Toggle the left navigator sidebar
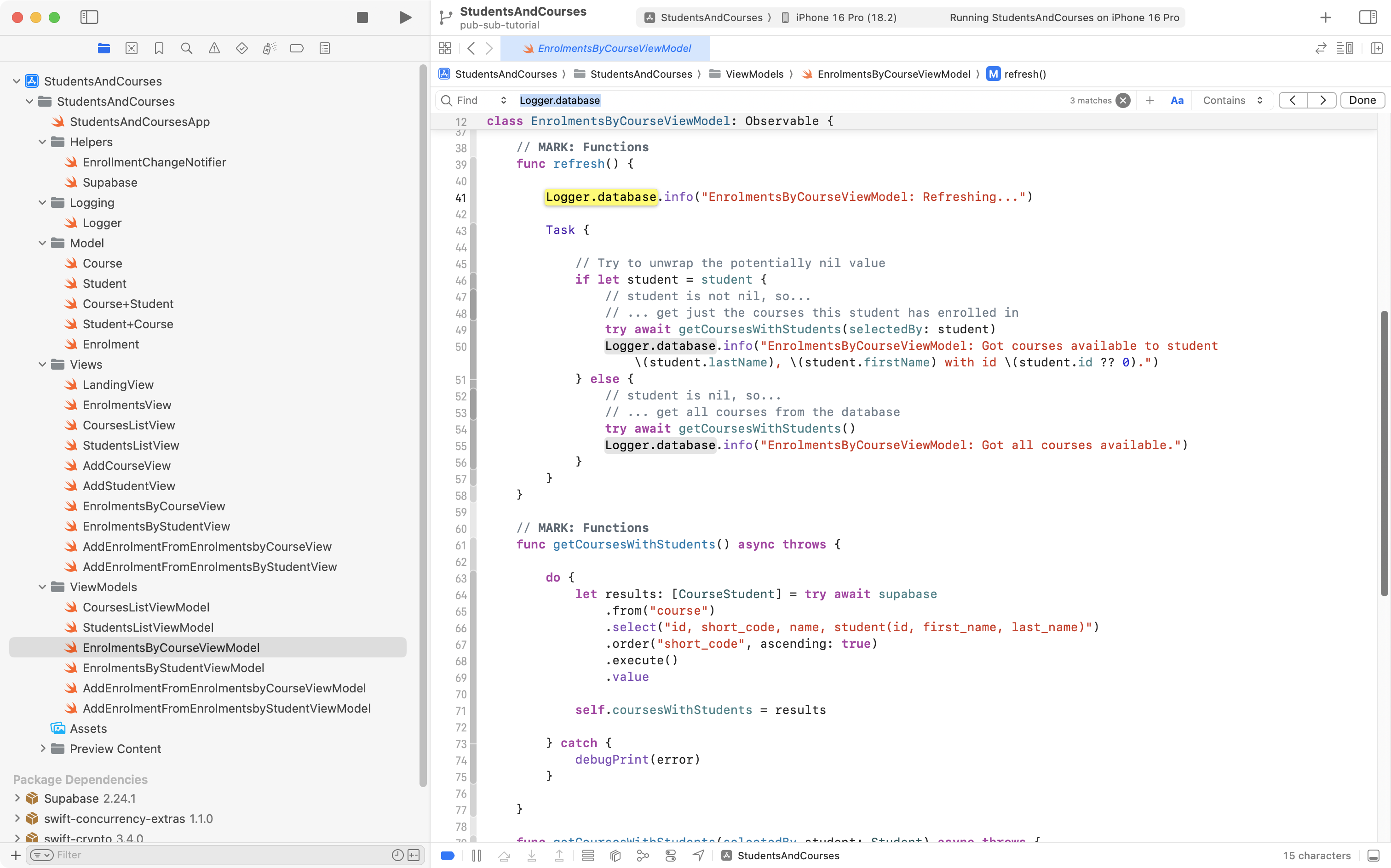 pos(89,17)
